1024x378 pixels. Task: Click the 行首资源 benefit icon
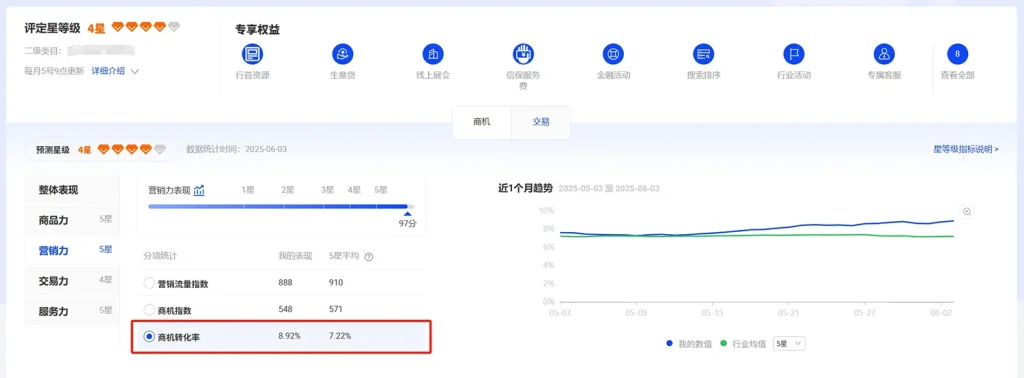point(252,54)
